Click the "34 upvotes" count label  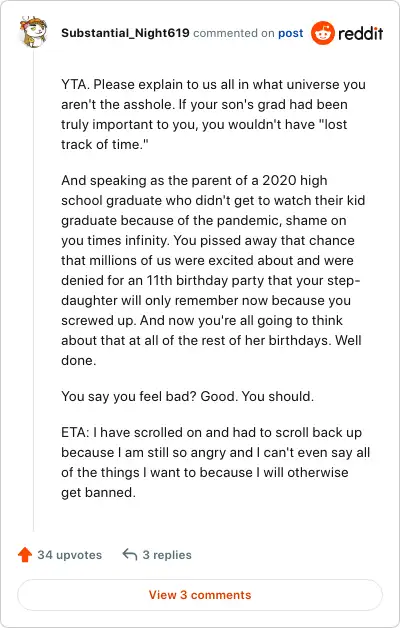[x=70, y=555]
